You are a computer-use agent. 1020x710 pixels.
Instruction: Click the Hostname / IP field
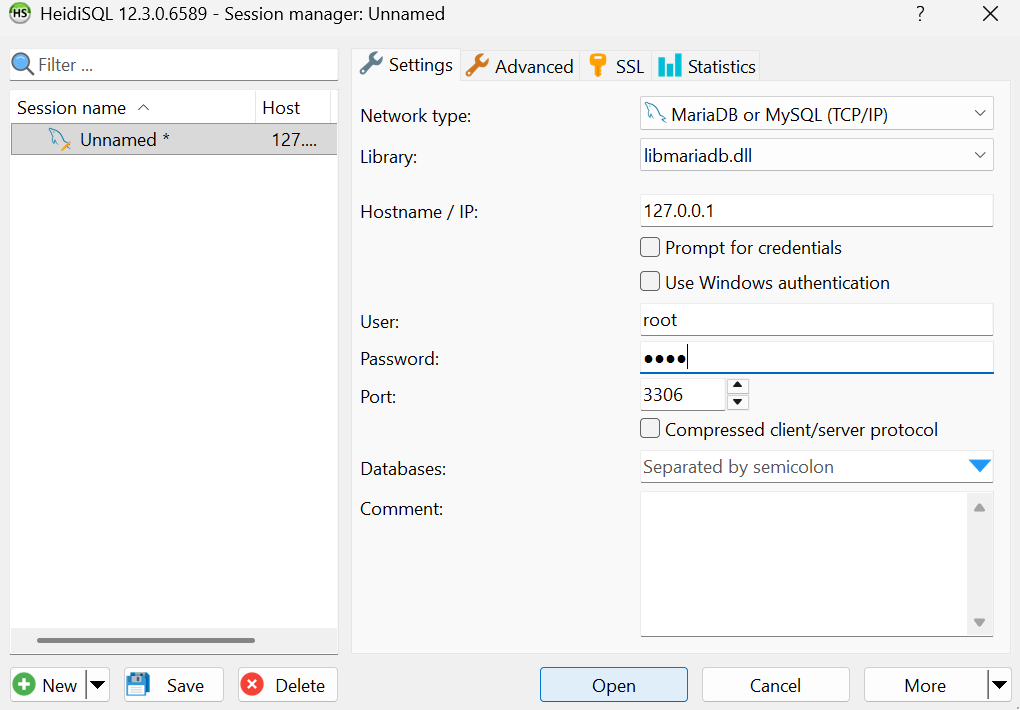point(816,210)
